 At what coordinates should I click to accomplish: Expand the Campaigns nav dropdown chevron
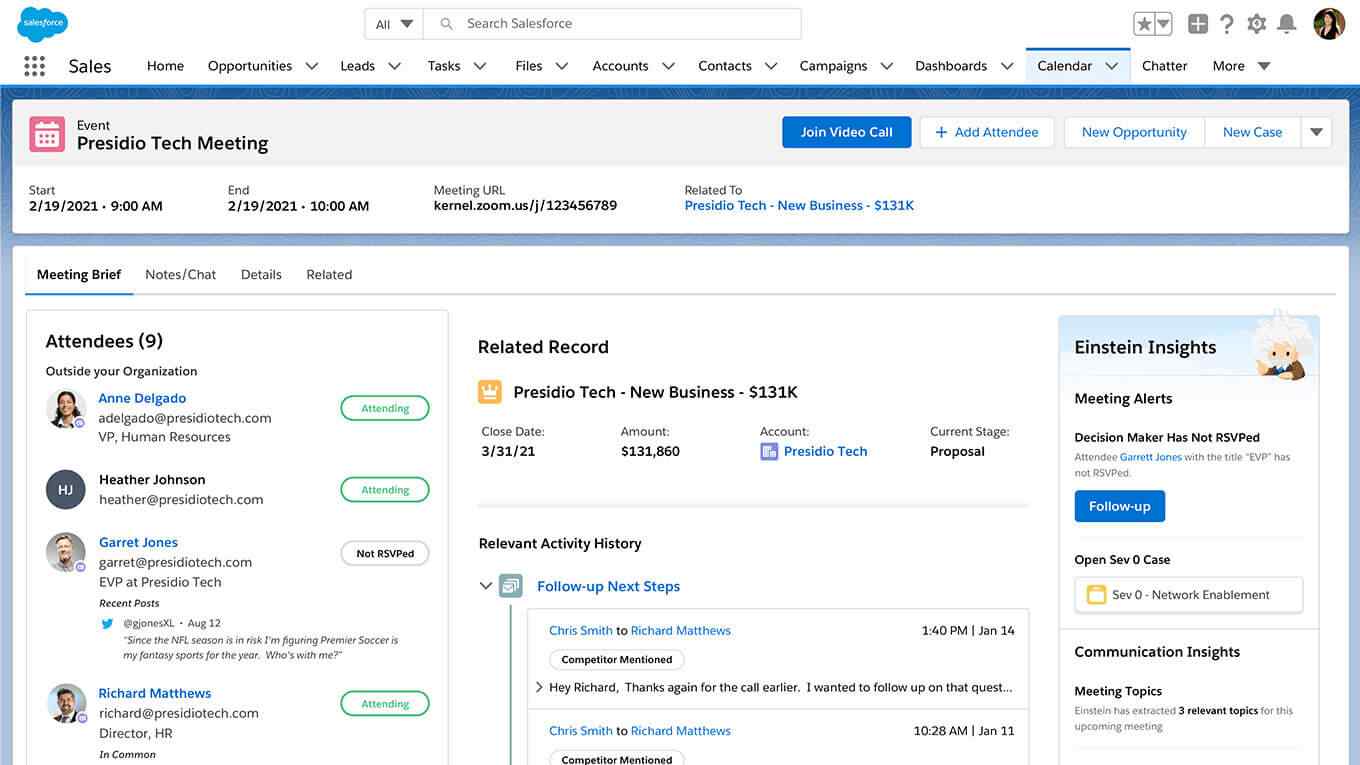[886, 66]
